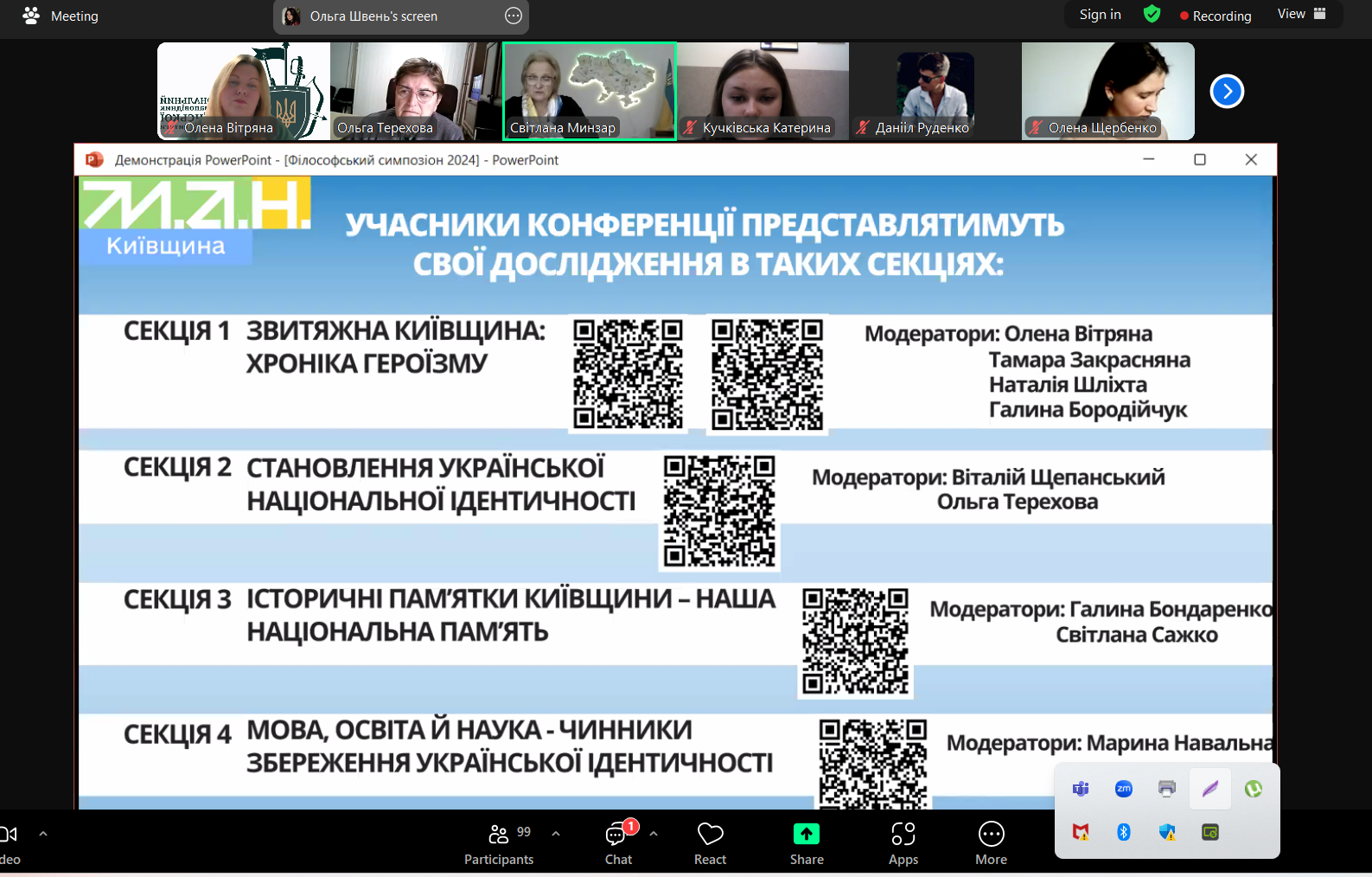Open the Chat panel
This screenshot has width=1372, height=877.
coord(618,843)
